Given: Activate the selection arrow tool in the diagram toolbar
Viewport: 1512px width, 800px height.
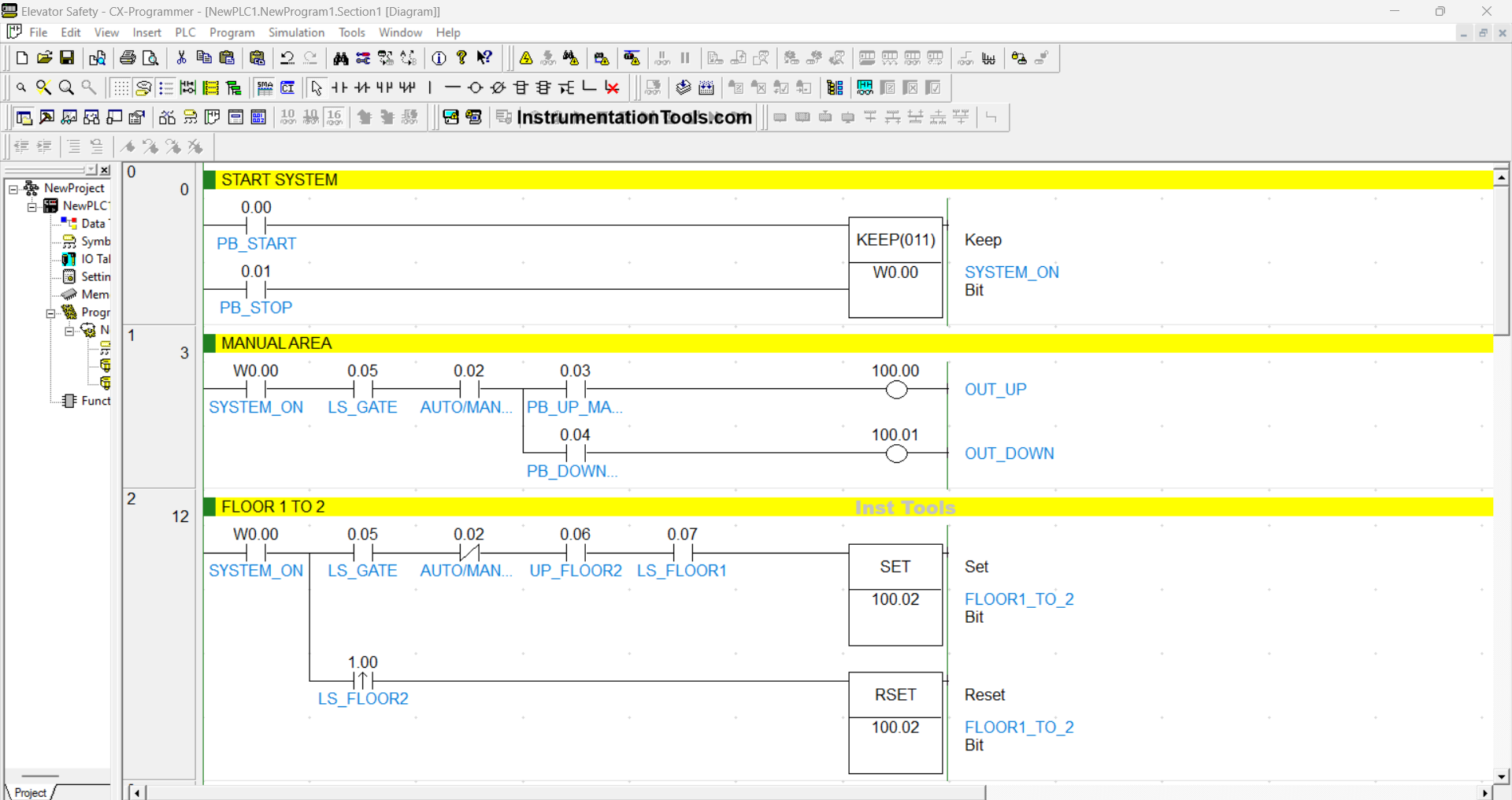Looking at the screenshot, I should [317, 87].
